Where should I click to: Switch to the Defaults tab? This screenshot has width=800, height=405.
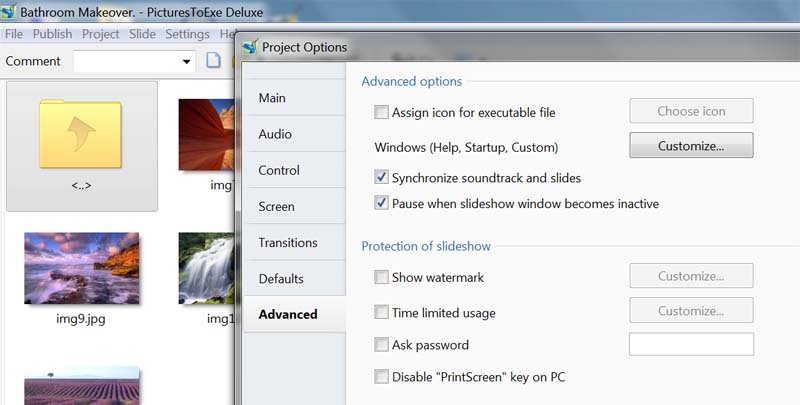(295, 279)
